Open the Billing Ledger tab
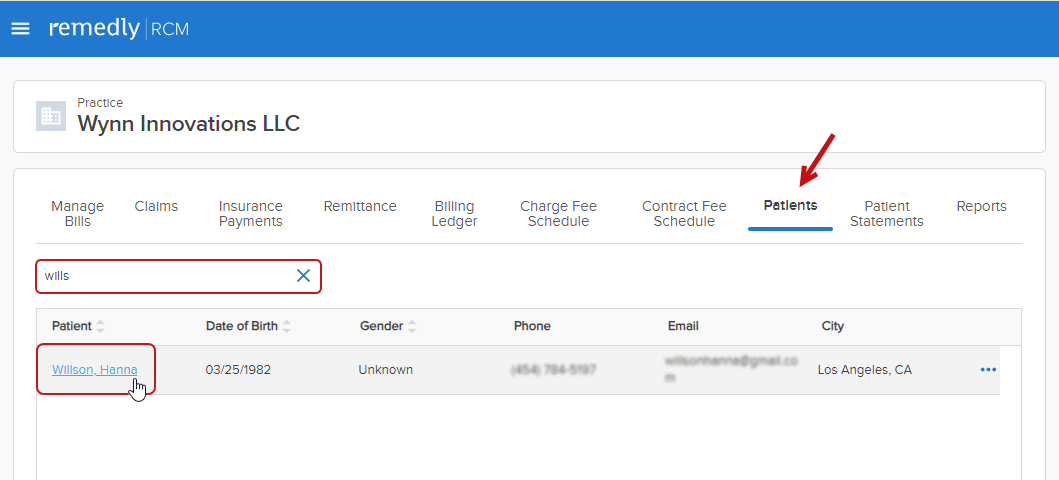Screen dimensions: 1059x480 (x=454, y=214)
